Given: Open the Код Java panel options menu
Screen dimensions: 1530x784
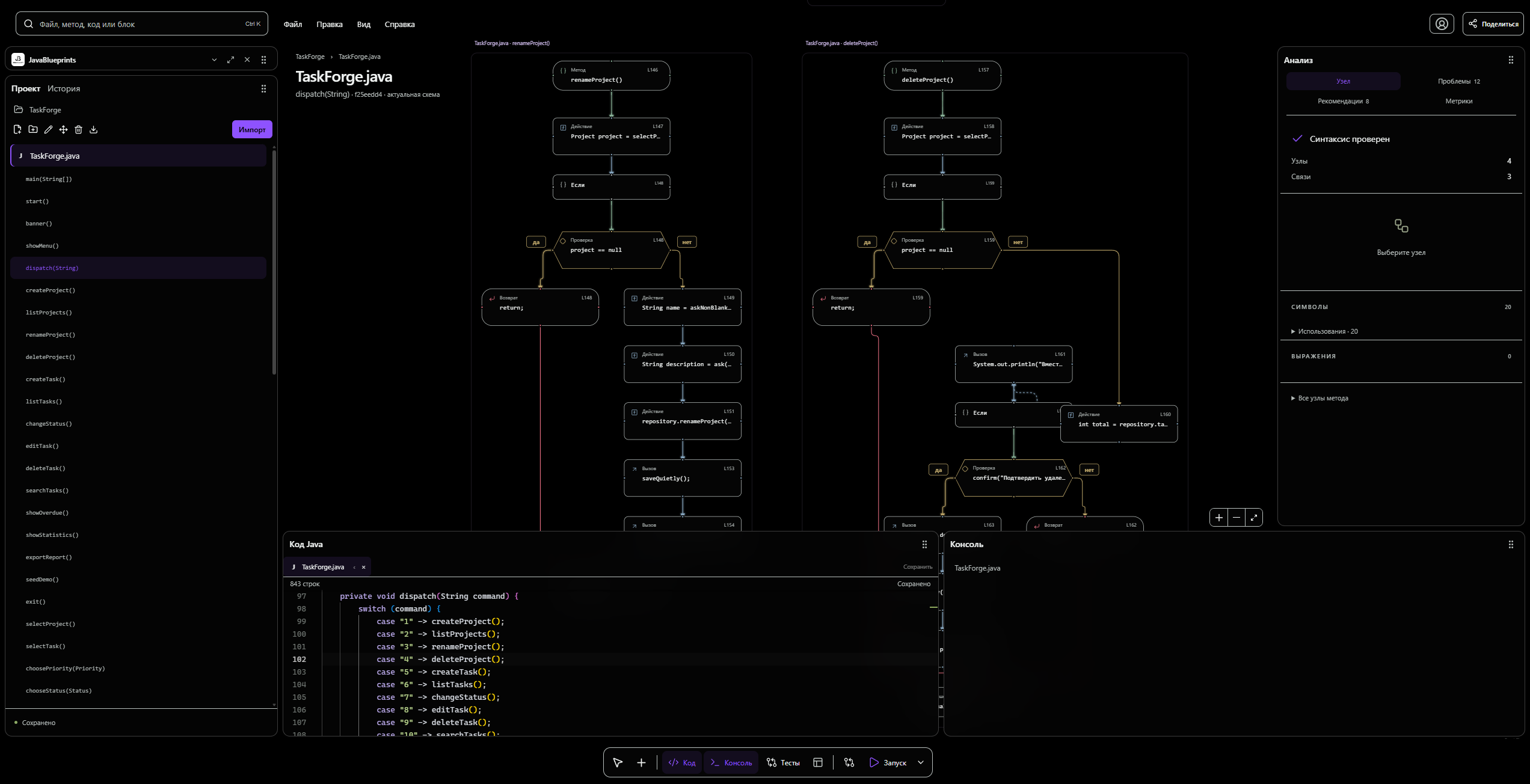Looking at the screenshot, I should point(924,544).
